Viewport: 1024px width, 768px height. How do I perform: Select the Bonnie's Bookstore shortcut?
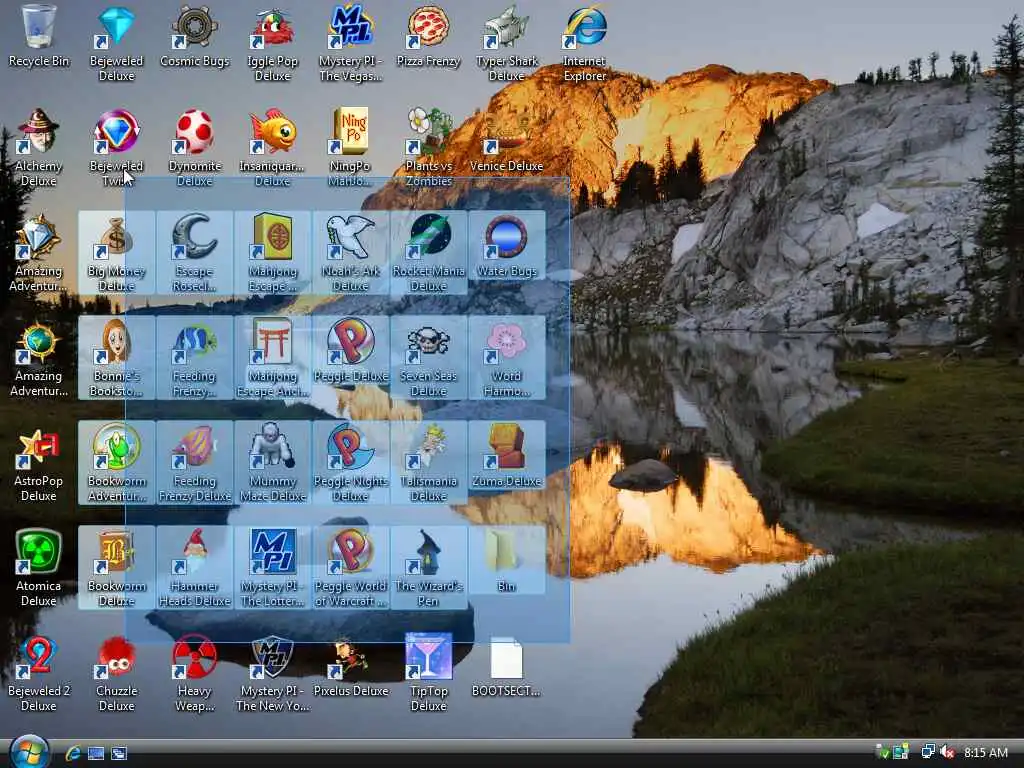coord(116,357)
